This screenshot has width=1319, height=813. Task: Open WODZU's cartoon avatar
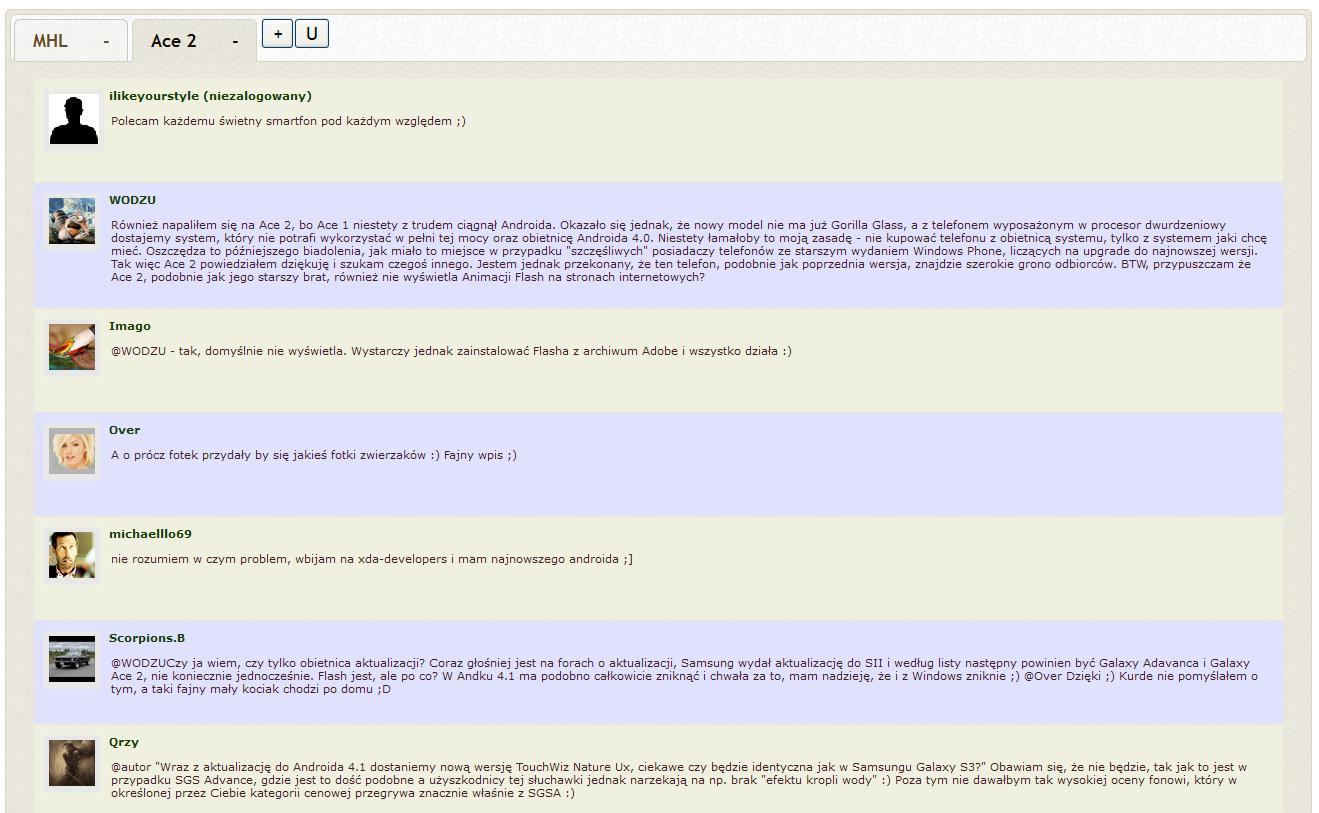(72, 221)
